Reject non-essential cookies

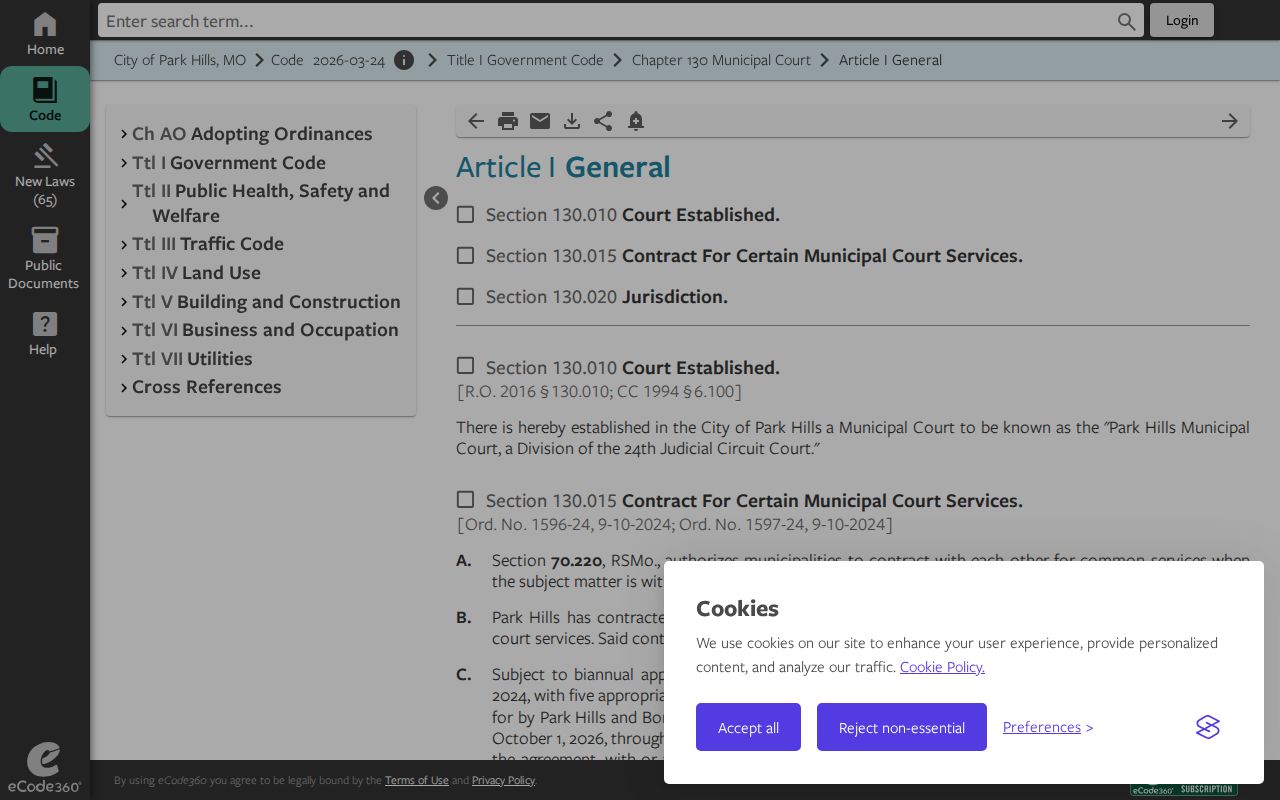[902, 727]
